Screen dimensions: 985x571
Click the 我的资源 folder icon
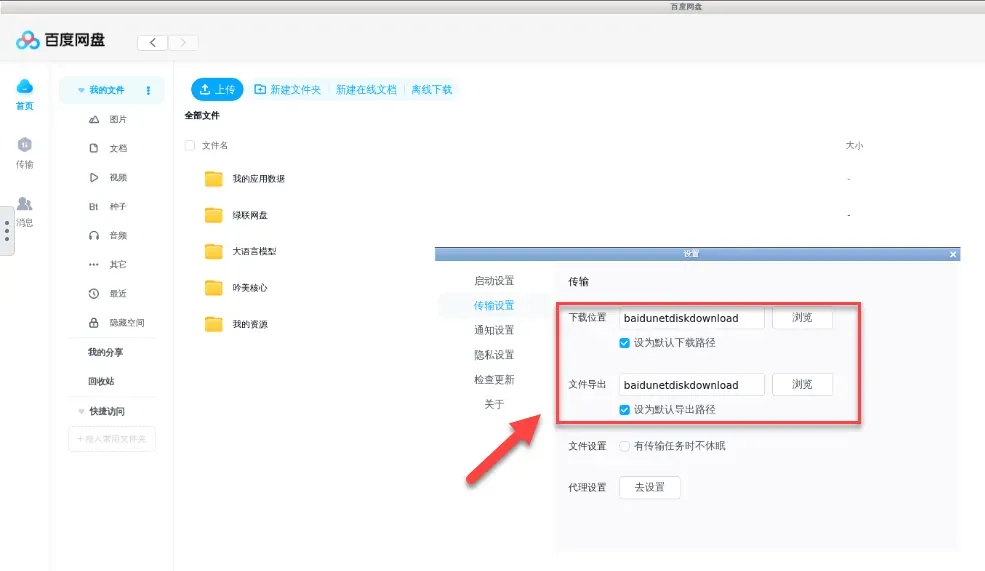pos(214,324)
